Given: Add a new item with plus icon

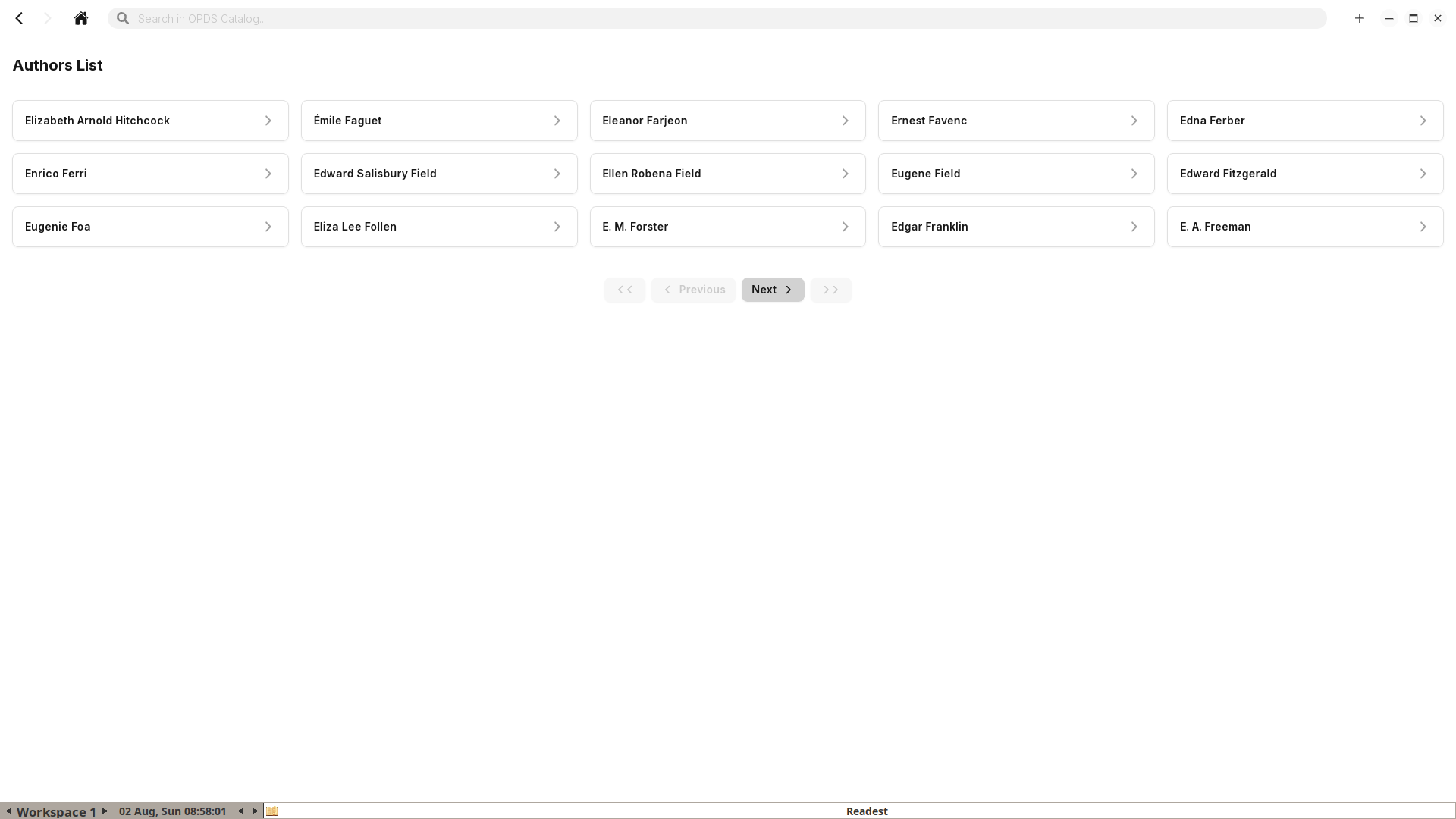Looking at the screenshot, I should [1360, 18].
